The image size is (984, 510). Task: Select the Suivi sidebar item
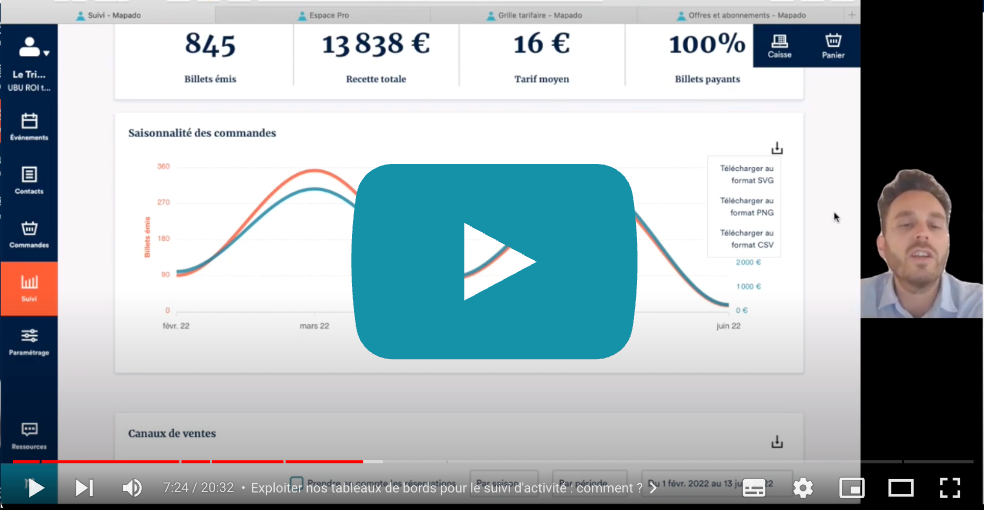29,289
